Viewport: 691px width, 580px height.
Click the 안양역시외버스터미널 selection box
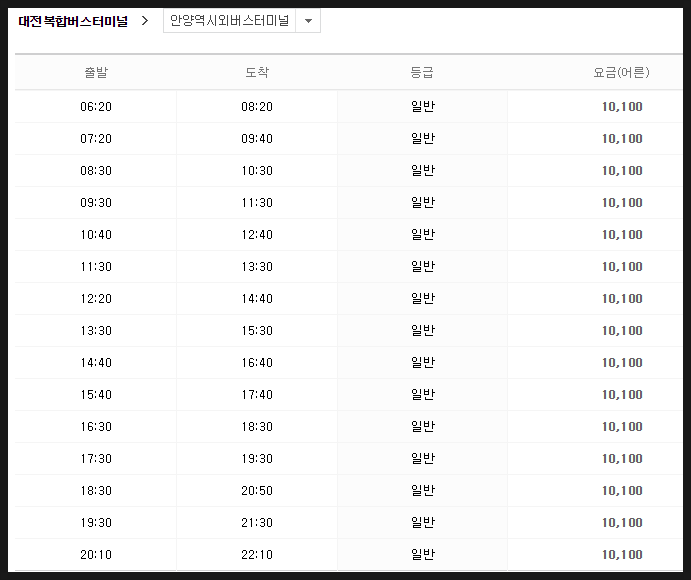coord(242,21)
